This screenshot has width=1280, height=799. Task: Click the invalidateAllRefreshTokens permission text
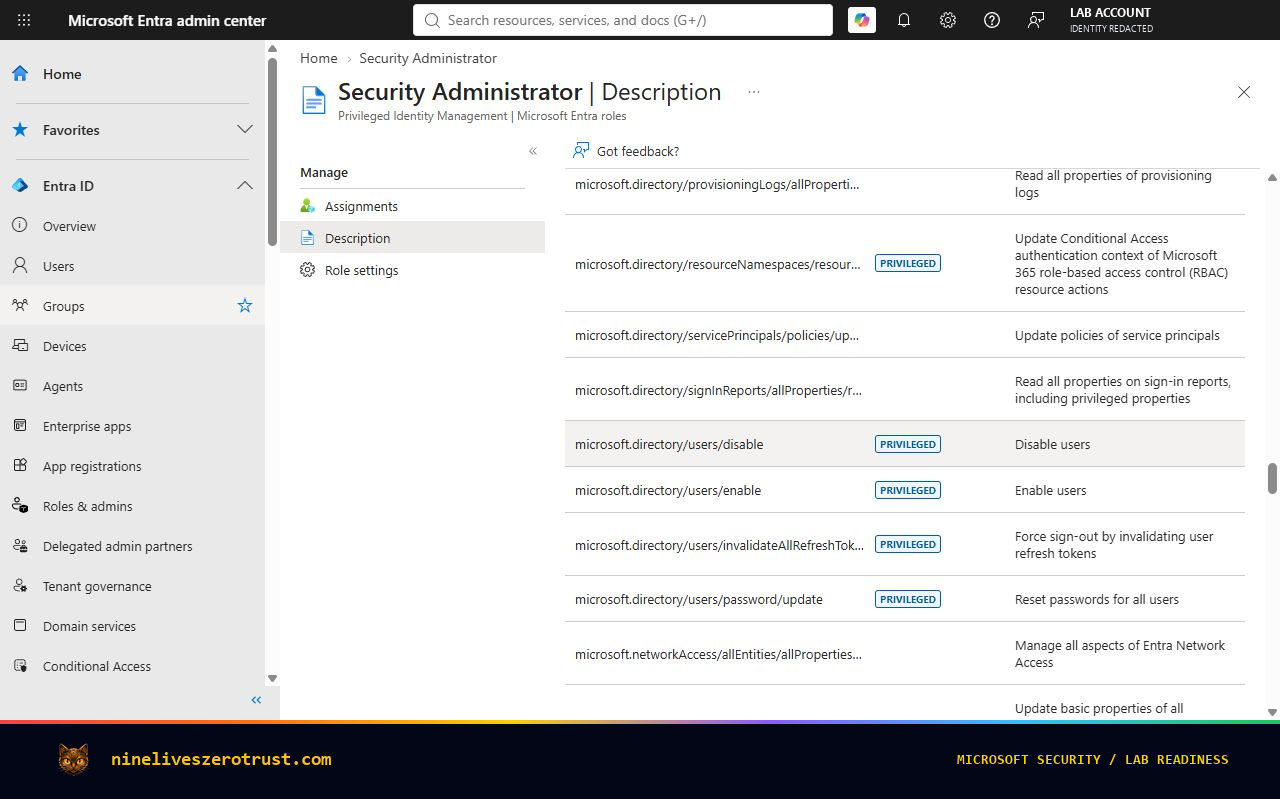pos(719,545)
